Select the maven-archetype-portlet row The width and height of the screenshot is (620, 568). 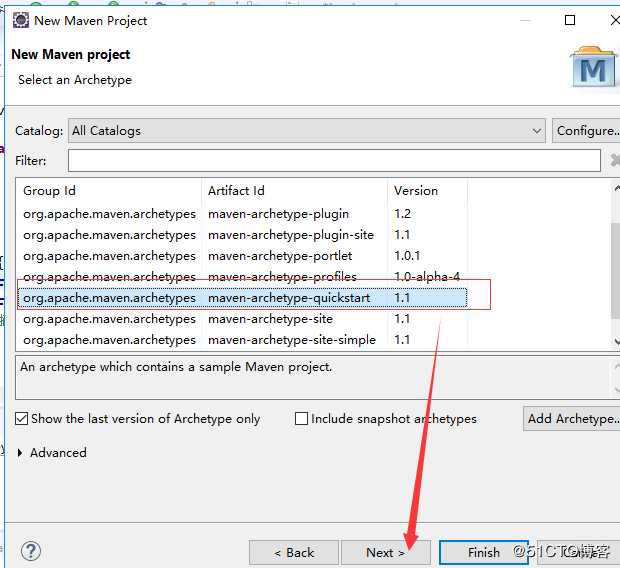(x=242, y=256)
